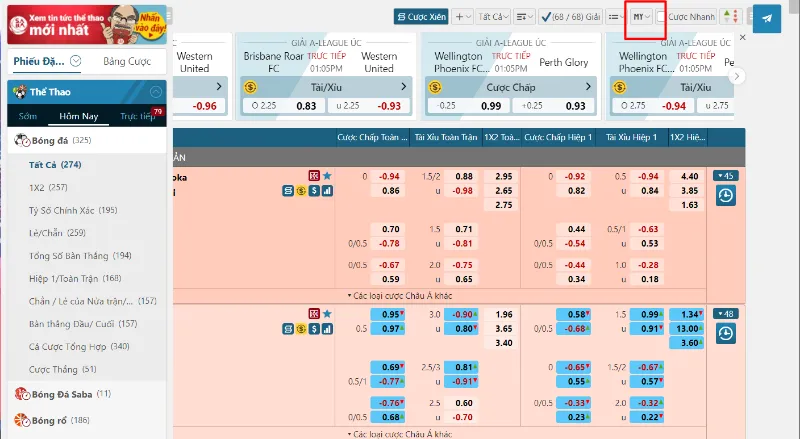Select odds 13.00 in second match
The width and height of the screenshot is (800, 439).
point(687,329)
